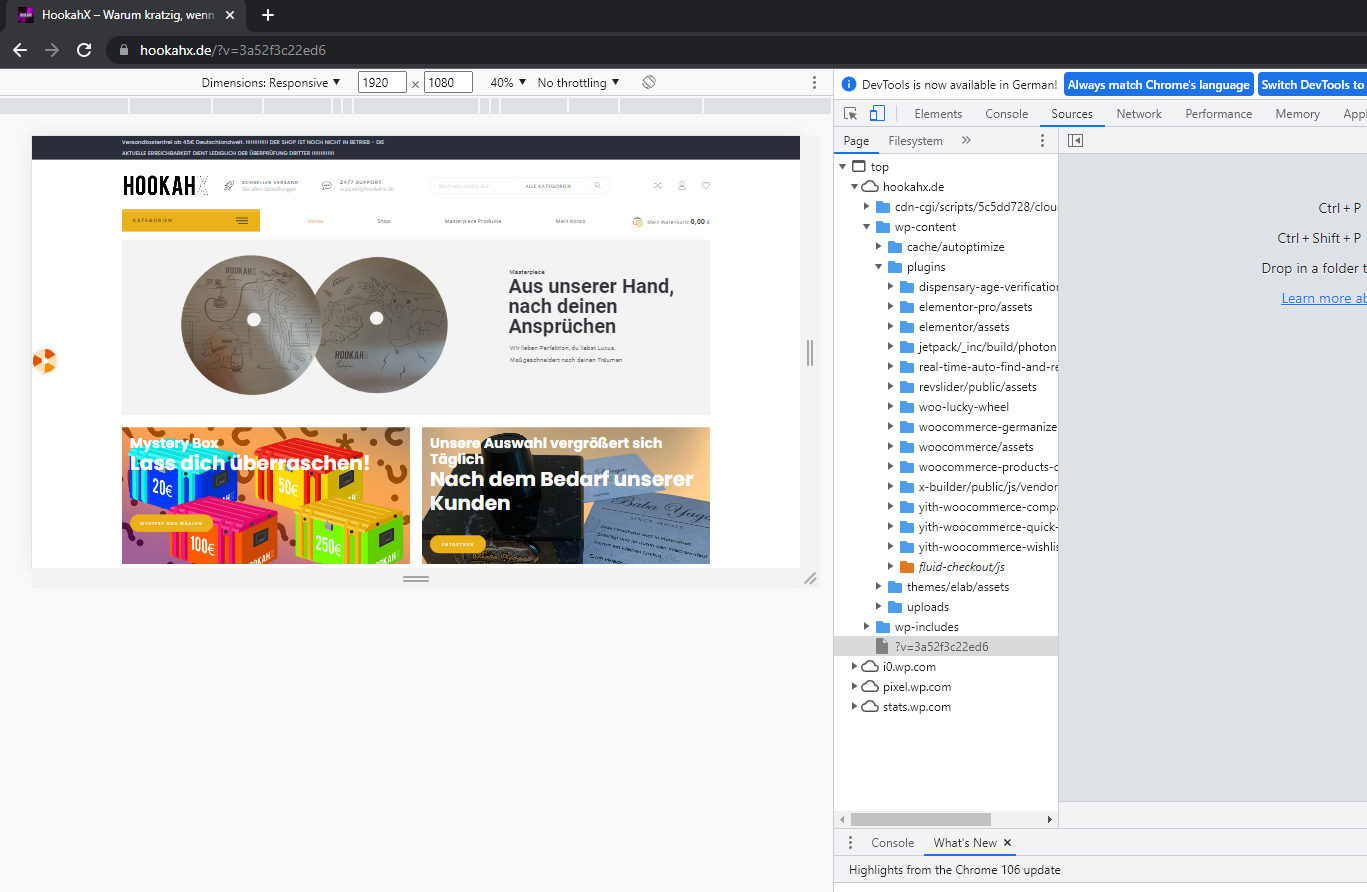
Task: Click Always match Chrome's language button
Action: coord(1158,85)
